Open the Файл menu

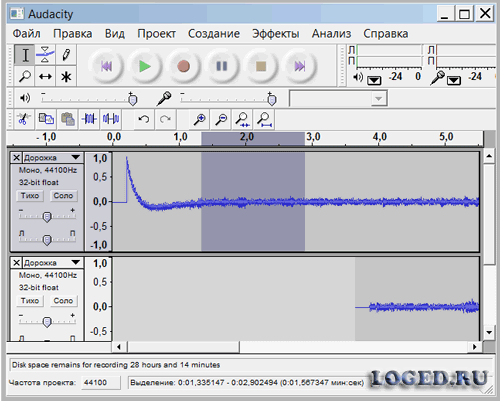tap(26, 34)
